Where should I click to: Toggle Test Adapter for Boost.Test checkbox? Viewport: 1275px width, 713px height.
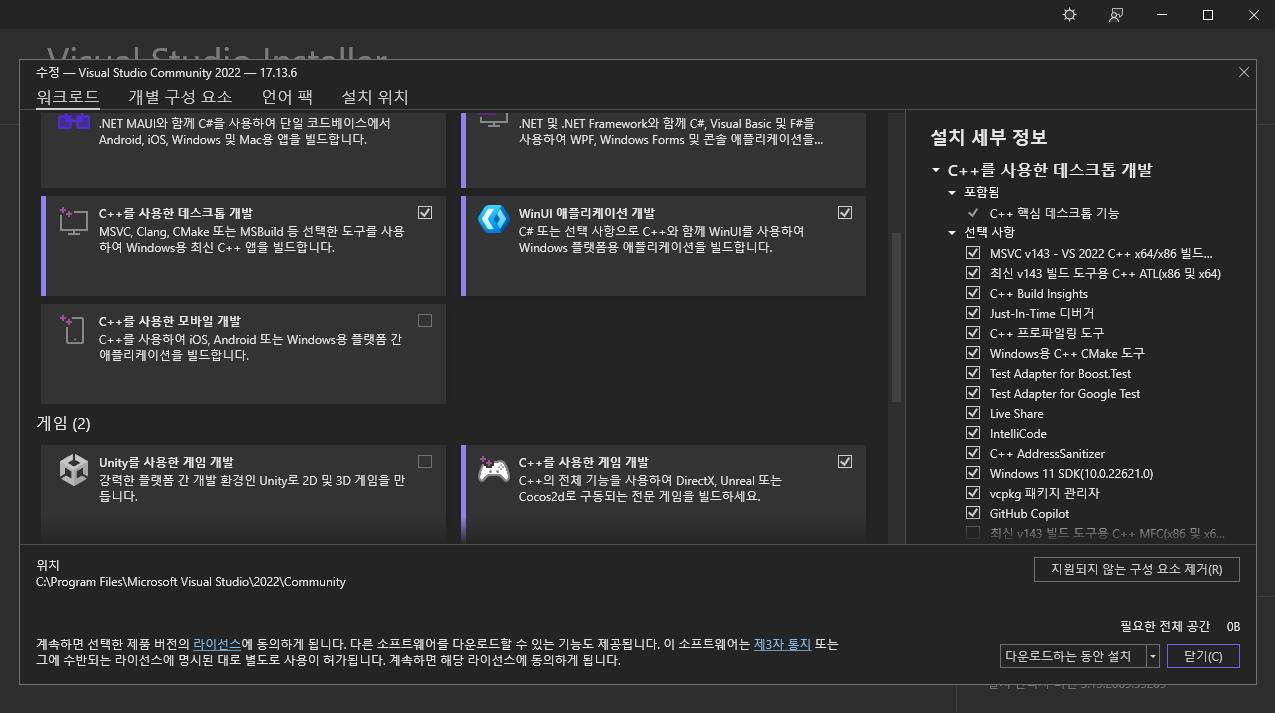973,373
